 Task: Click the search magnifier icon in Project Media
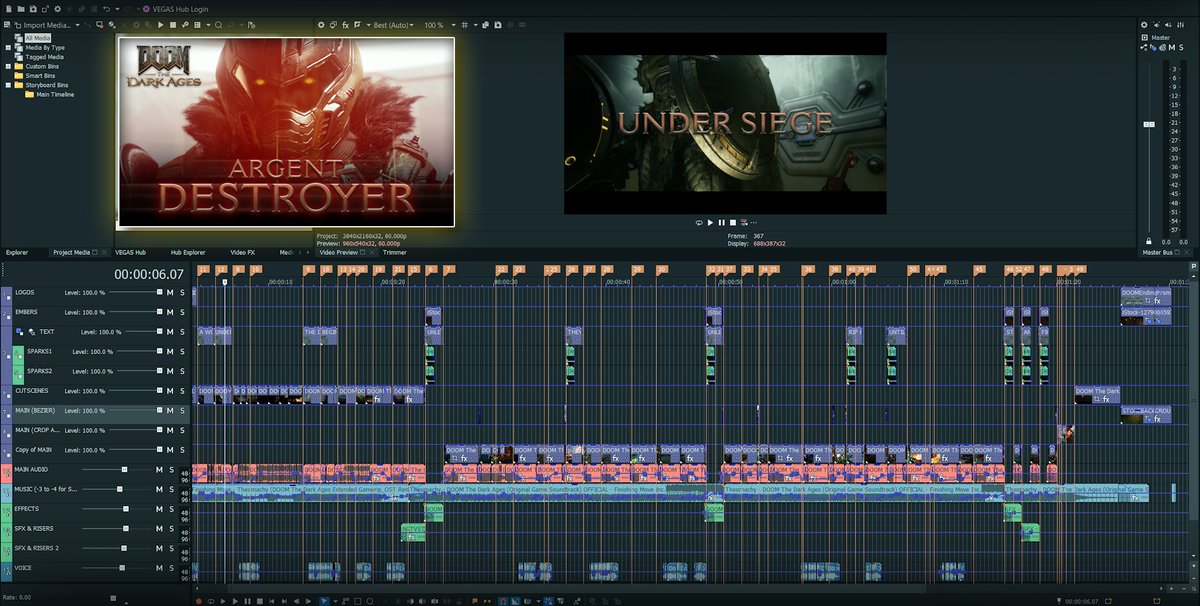(x=218, y=24)
